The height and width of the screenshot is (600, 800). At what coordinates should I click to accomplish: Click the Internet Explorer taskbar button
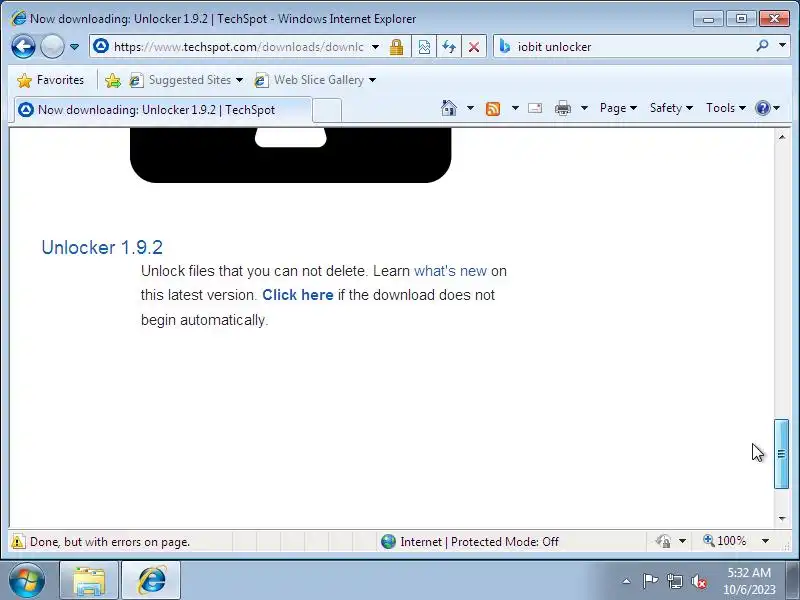tap(151, 581)
